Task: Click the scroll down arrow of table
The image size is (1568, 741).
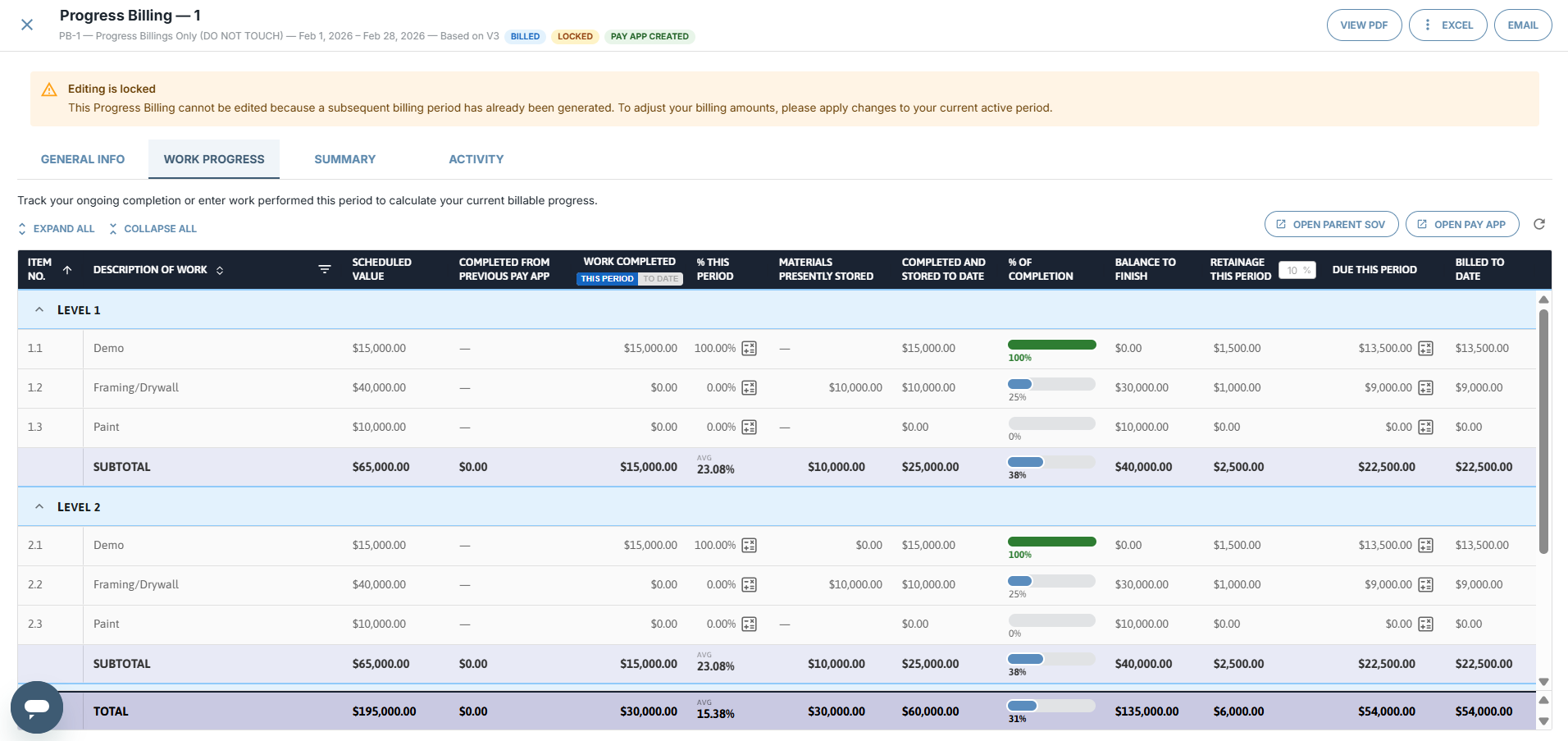Action: coord(1543,682)
